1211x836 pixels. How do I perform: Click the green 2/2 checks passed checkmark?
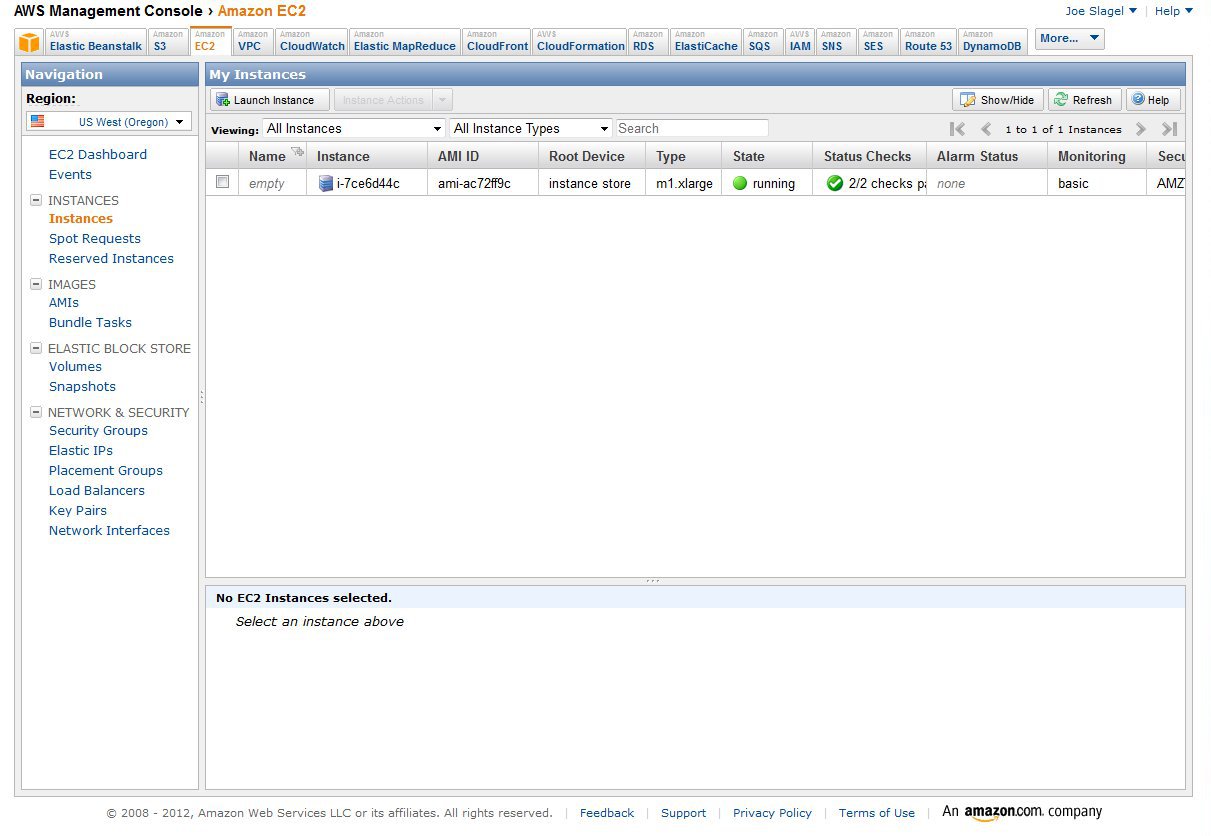click(x=835, y=183)
